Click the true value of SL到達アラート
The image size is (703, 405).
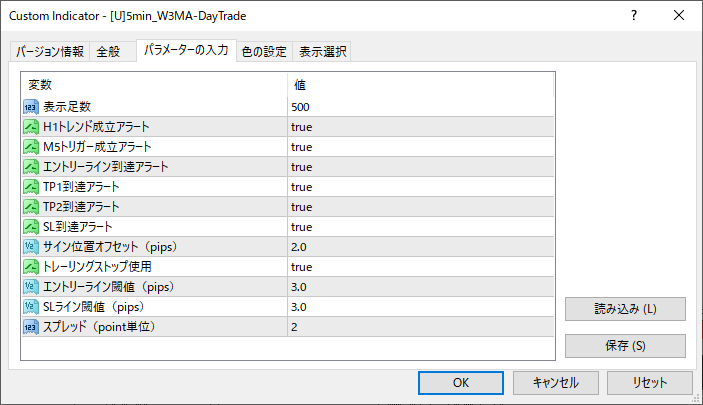point(302,227)
